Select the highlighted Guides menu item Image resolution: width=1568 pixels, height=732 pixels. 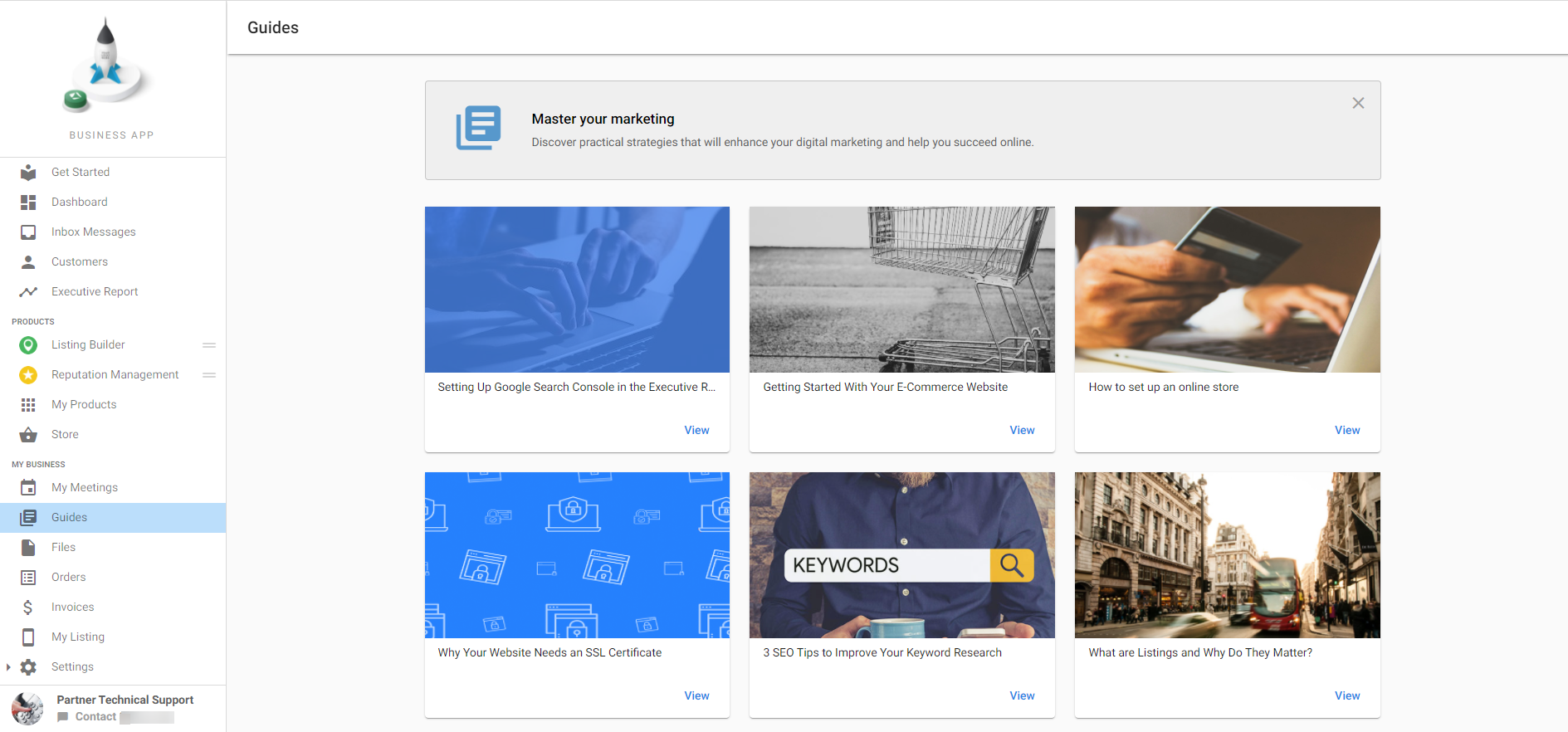(x=113, y=517)
